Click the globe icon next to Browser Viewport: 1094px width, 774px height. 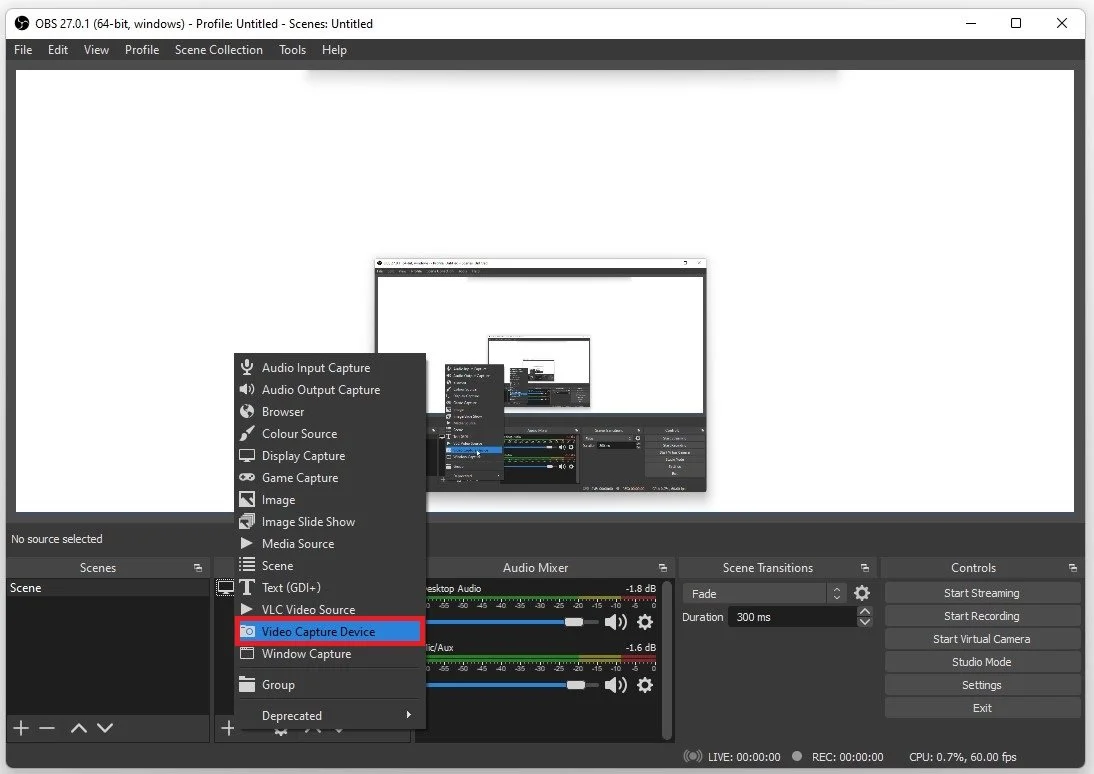point(247,411)
